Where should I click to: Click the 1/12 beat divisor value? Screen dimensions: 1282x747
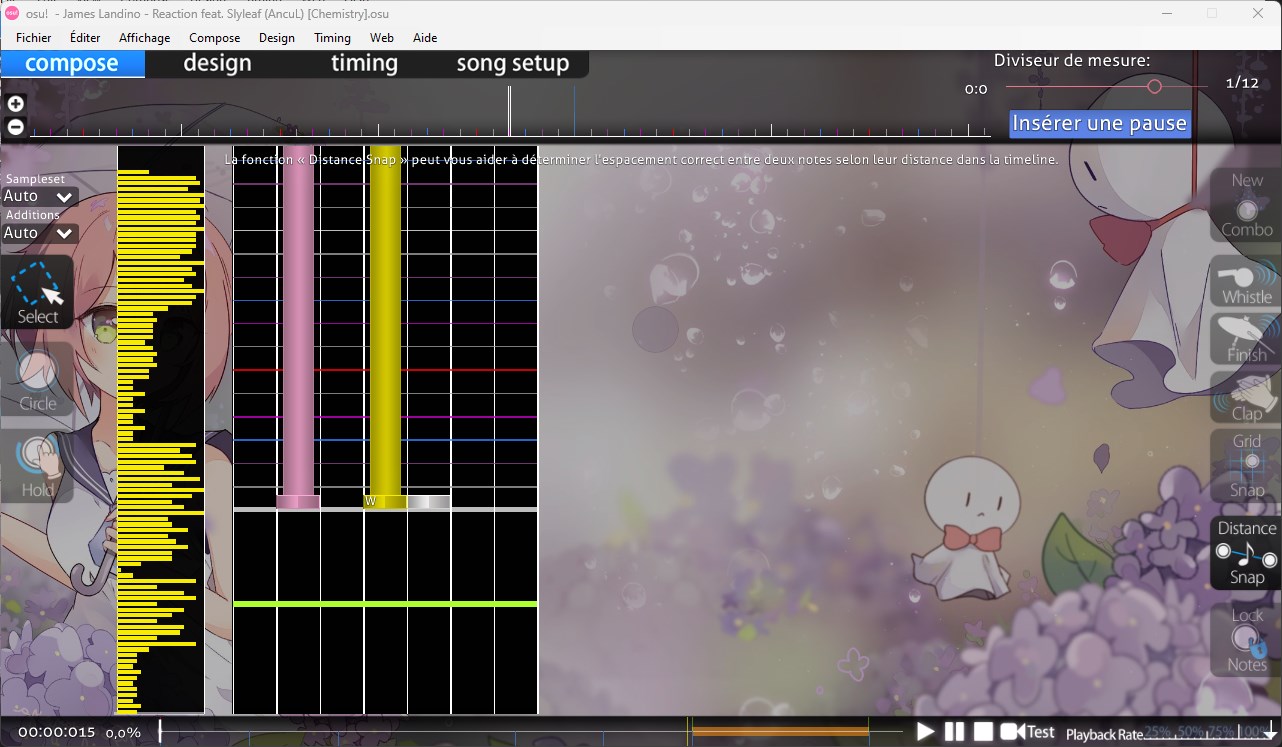pos(1243,83)
